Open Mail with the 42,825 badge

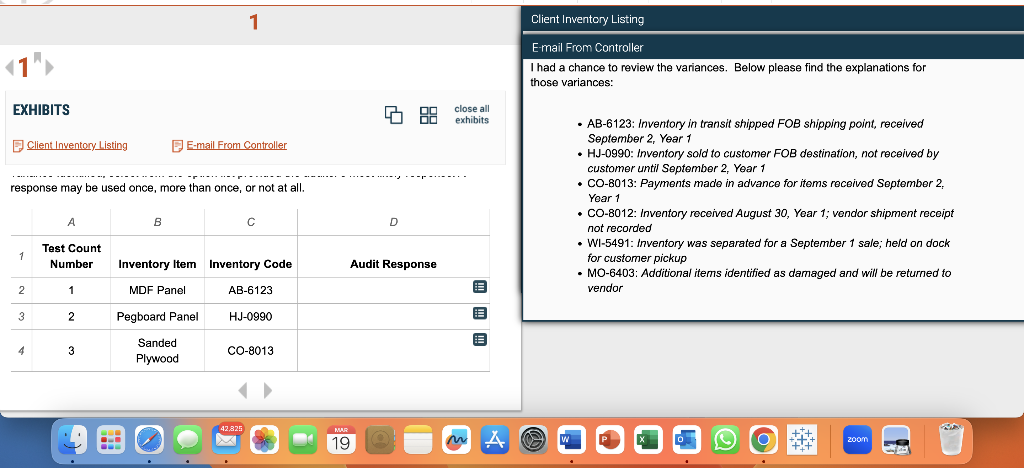coord(226,440)
